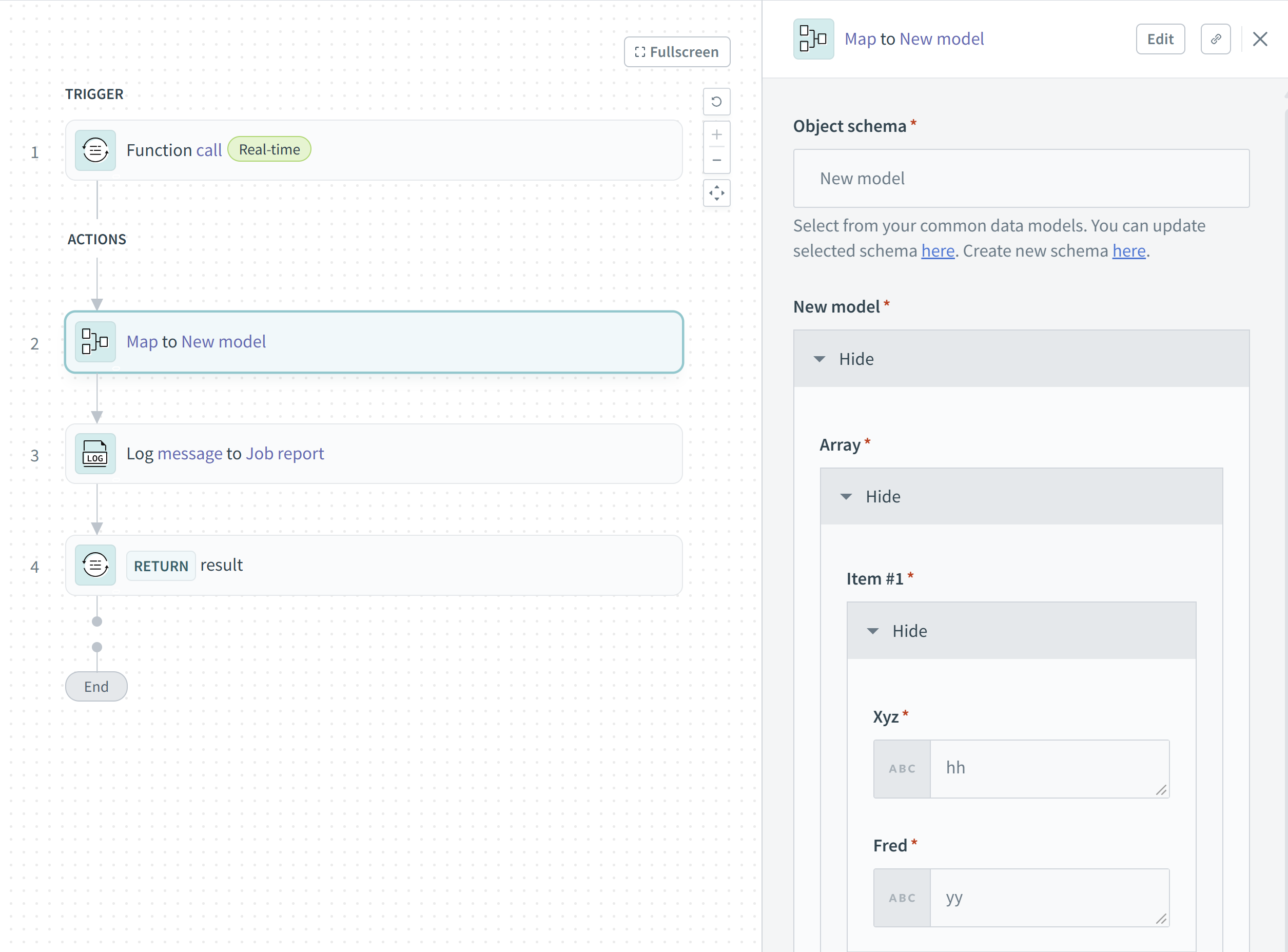
Task: Reset the canvas view with the refresh icon
Action: click(716, 102)
